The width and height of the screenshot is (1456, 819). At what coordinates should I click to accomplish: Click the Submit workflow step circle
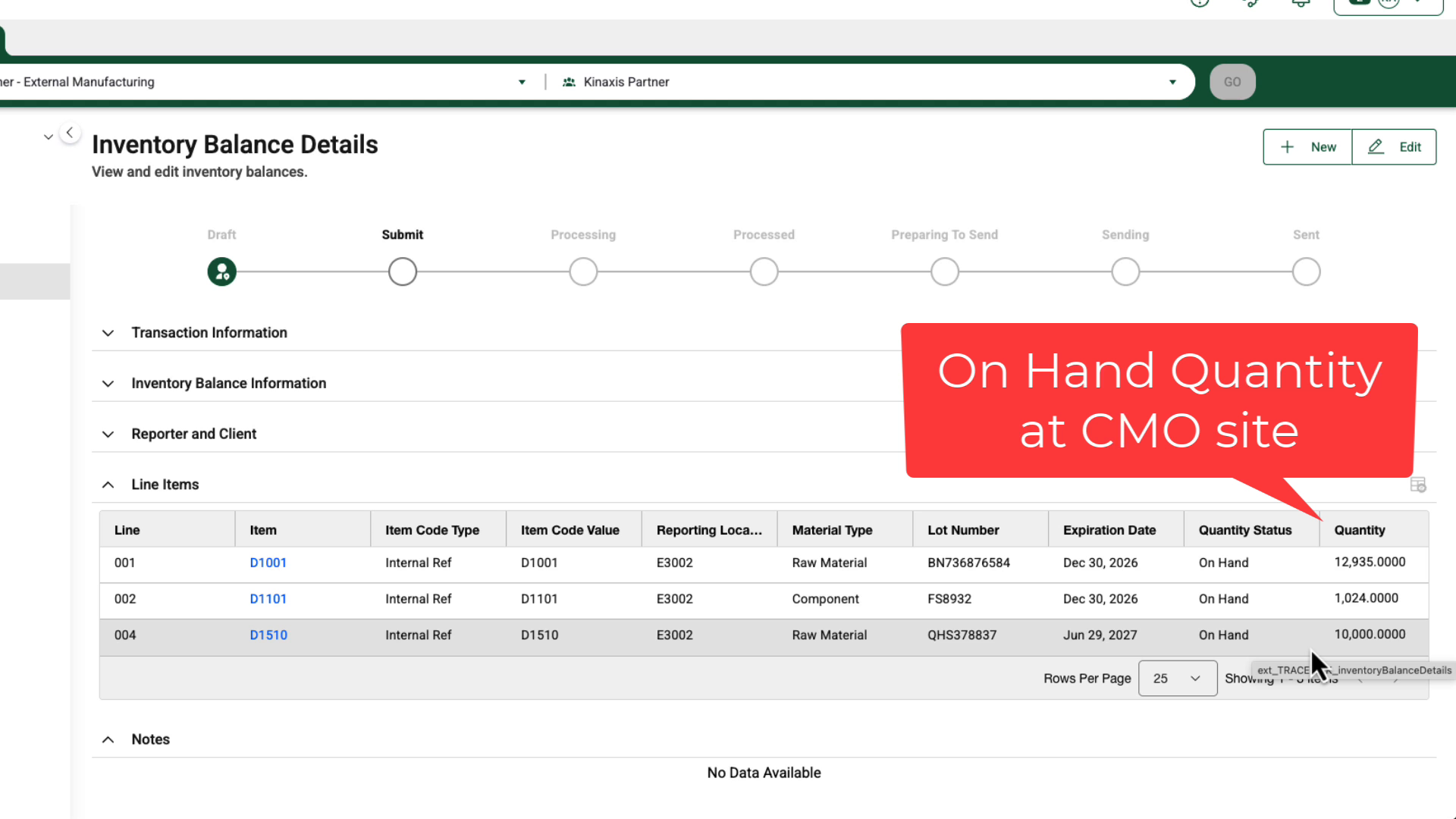tap(402, 271)
